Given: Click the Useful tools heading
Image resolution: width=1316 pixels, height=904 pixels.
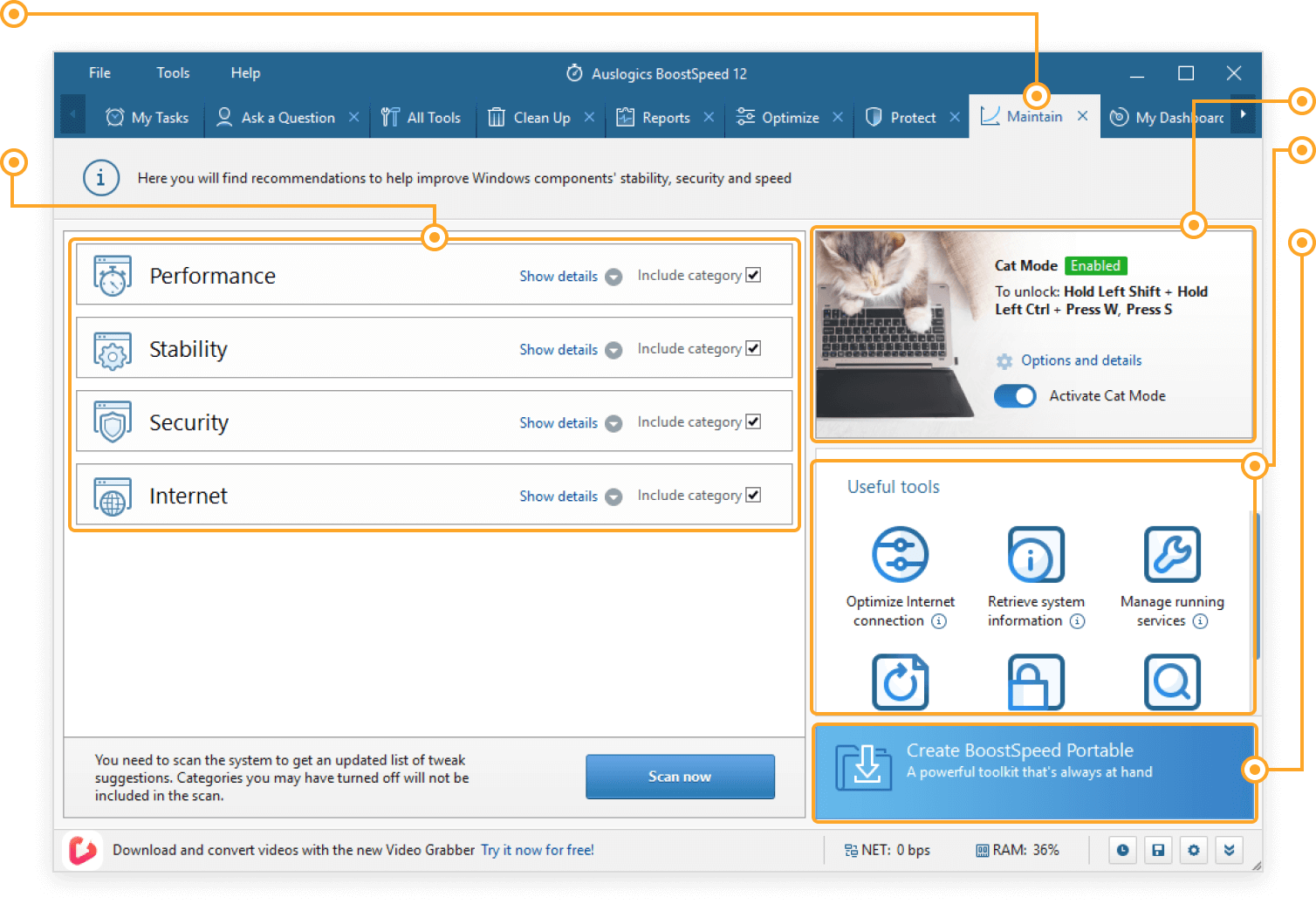Looking at the screenshot, I should pos(893,487).
